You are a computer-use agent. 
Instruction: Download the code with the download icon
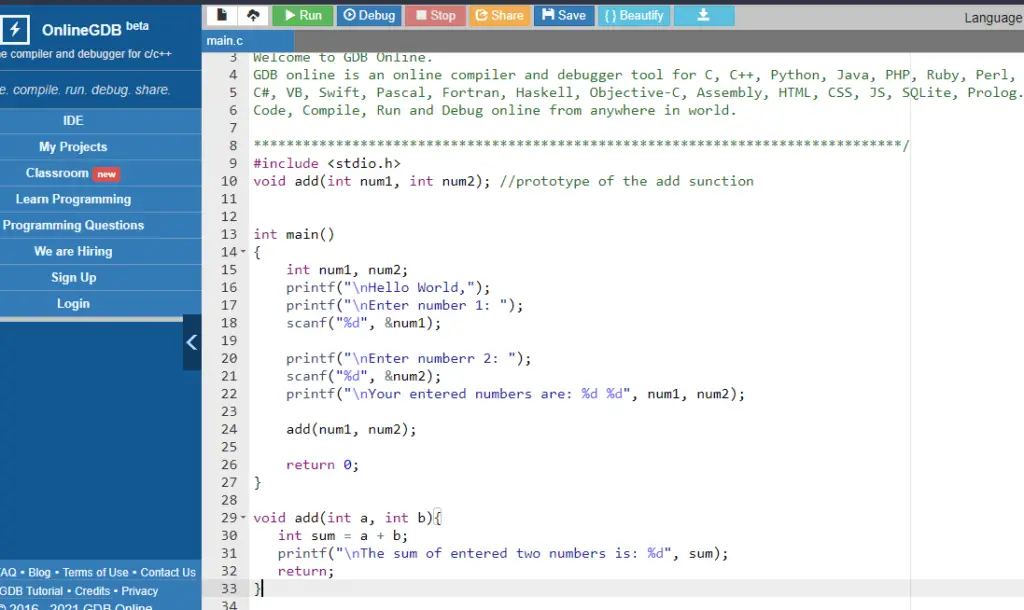[x=704, y=15]
